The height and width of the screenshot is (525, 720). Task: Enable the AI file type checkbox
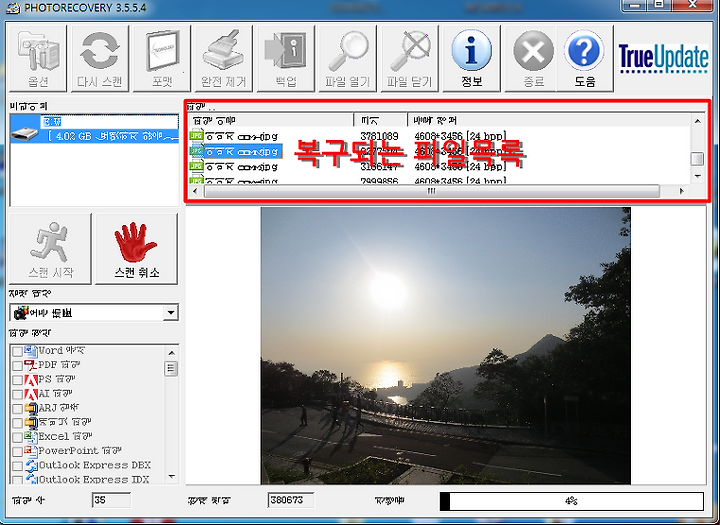coord(17,395)
